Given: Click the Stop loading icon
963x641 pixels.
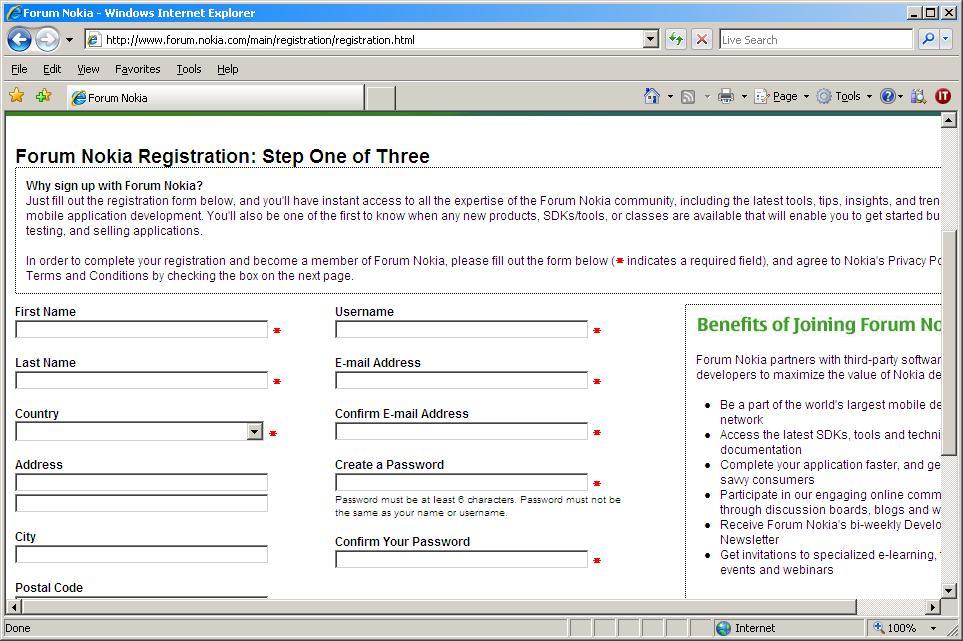Looking at the screenshot, I should (702, 40).
